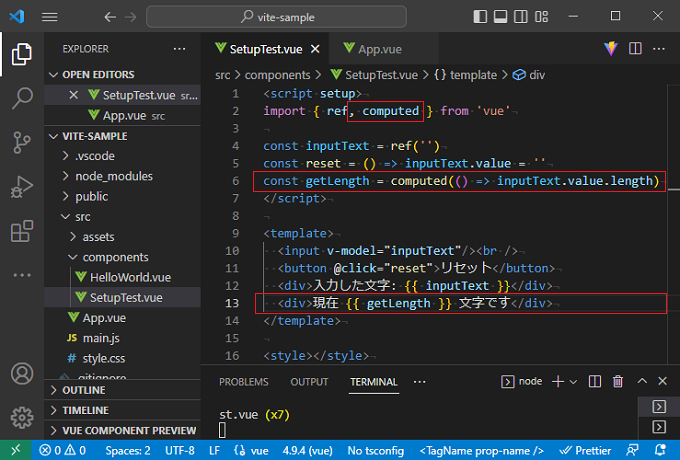Open the Explorer view in activity bar
Screen dimensions: 680x460
pyautogui.click(x=22, y=54)
